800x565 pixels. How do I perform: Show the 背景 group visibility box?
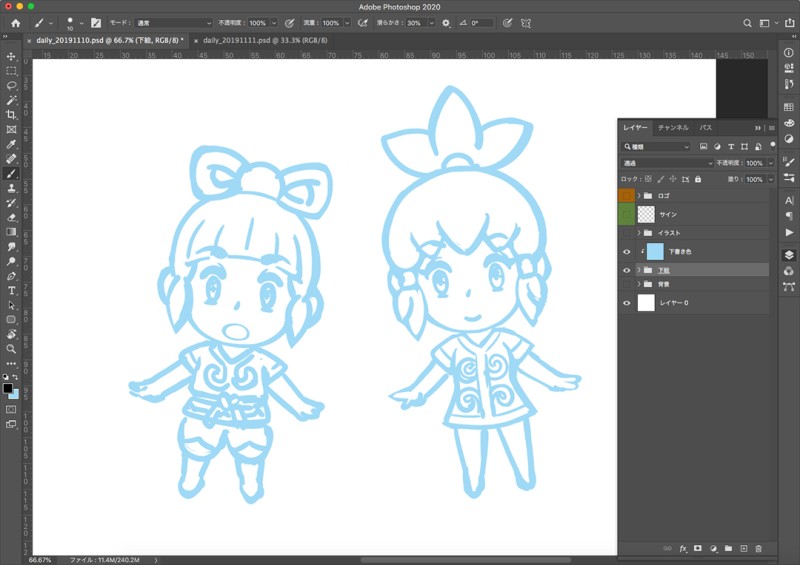pos(627,284)
